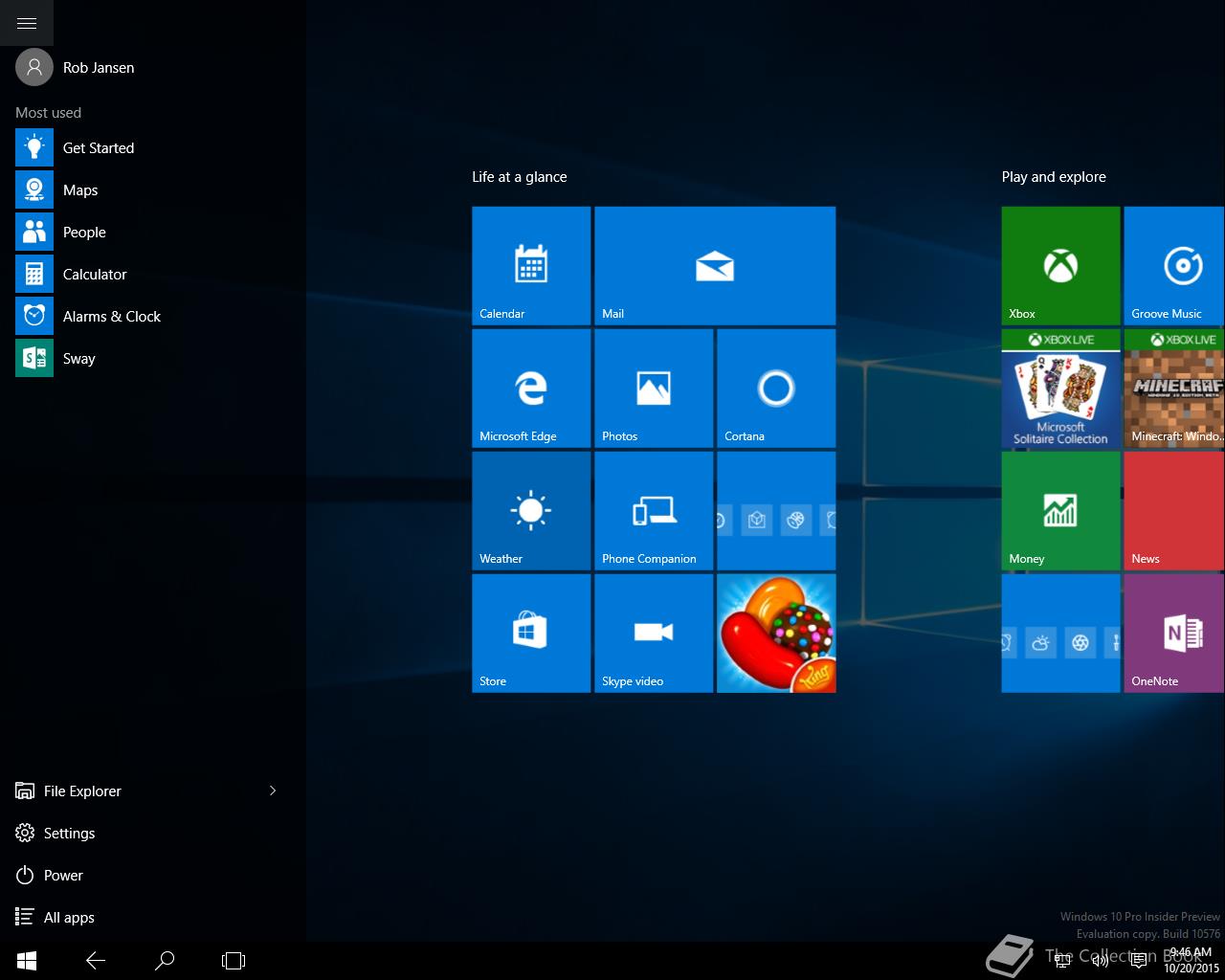Open the Mail tile
The width and height of the screenshot is (1225, 980).
coord(715,266)
